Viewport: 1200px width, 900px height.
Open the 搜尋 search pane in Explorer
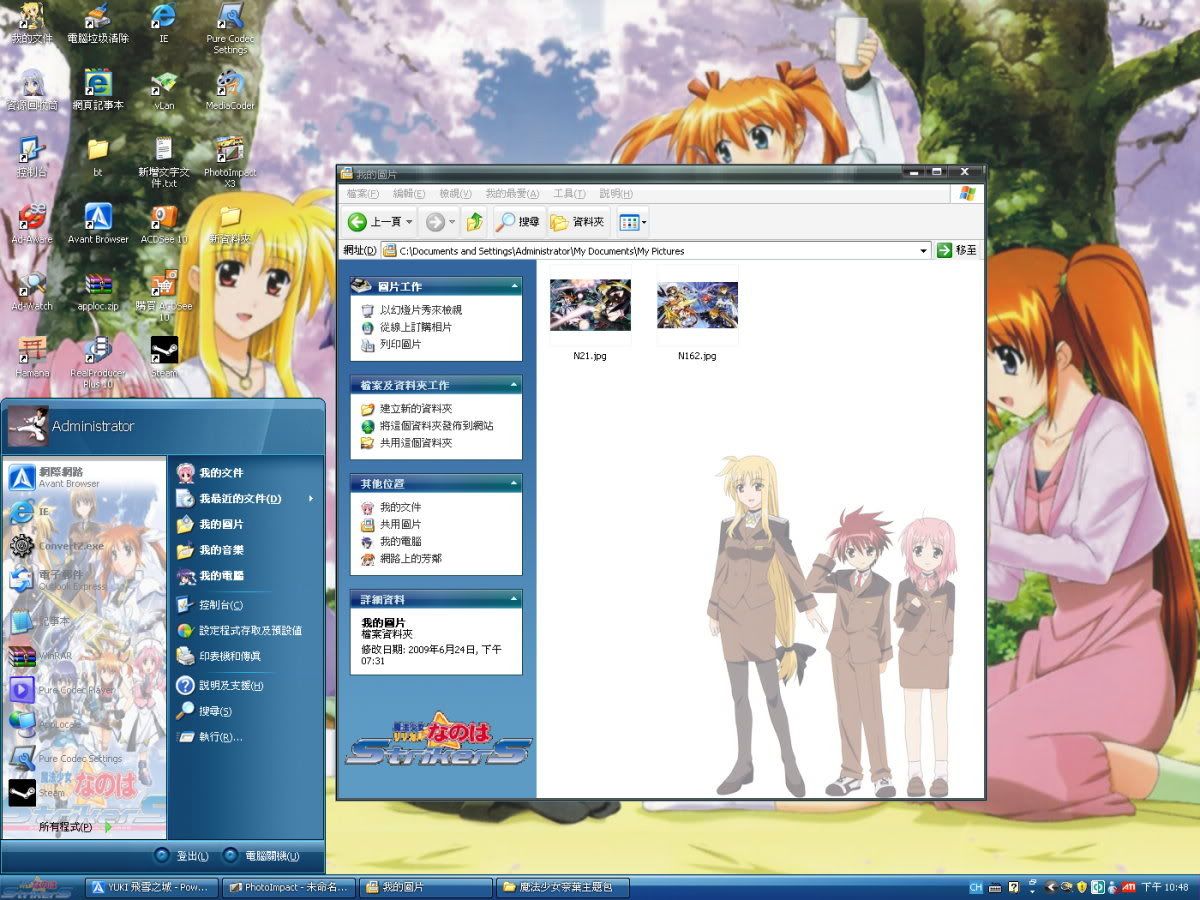pyautogui.click(x=519, y=221)
